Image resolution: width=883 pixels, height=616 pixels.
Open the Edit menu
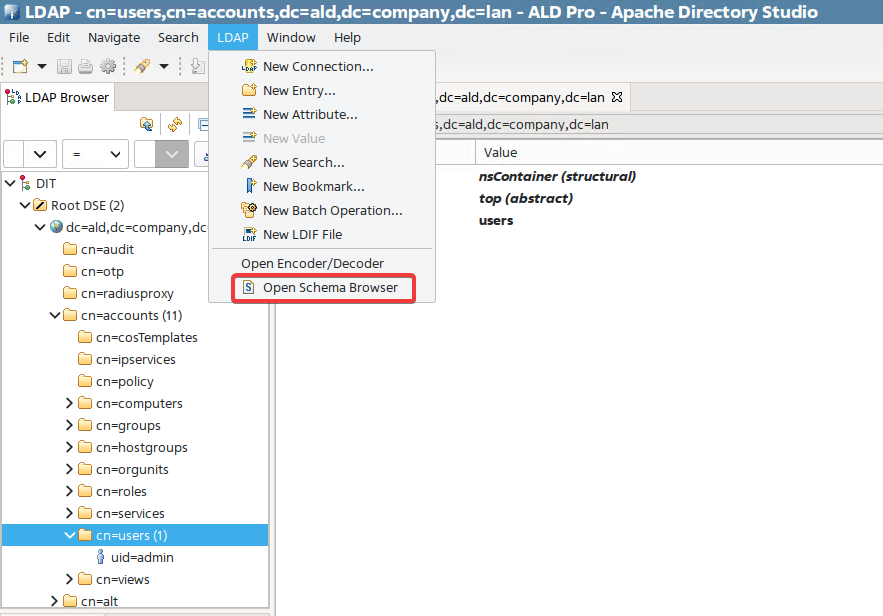[58, 37]
